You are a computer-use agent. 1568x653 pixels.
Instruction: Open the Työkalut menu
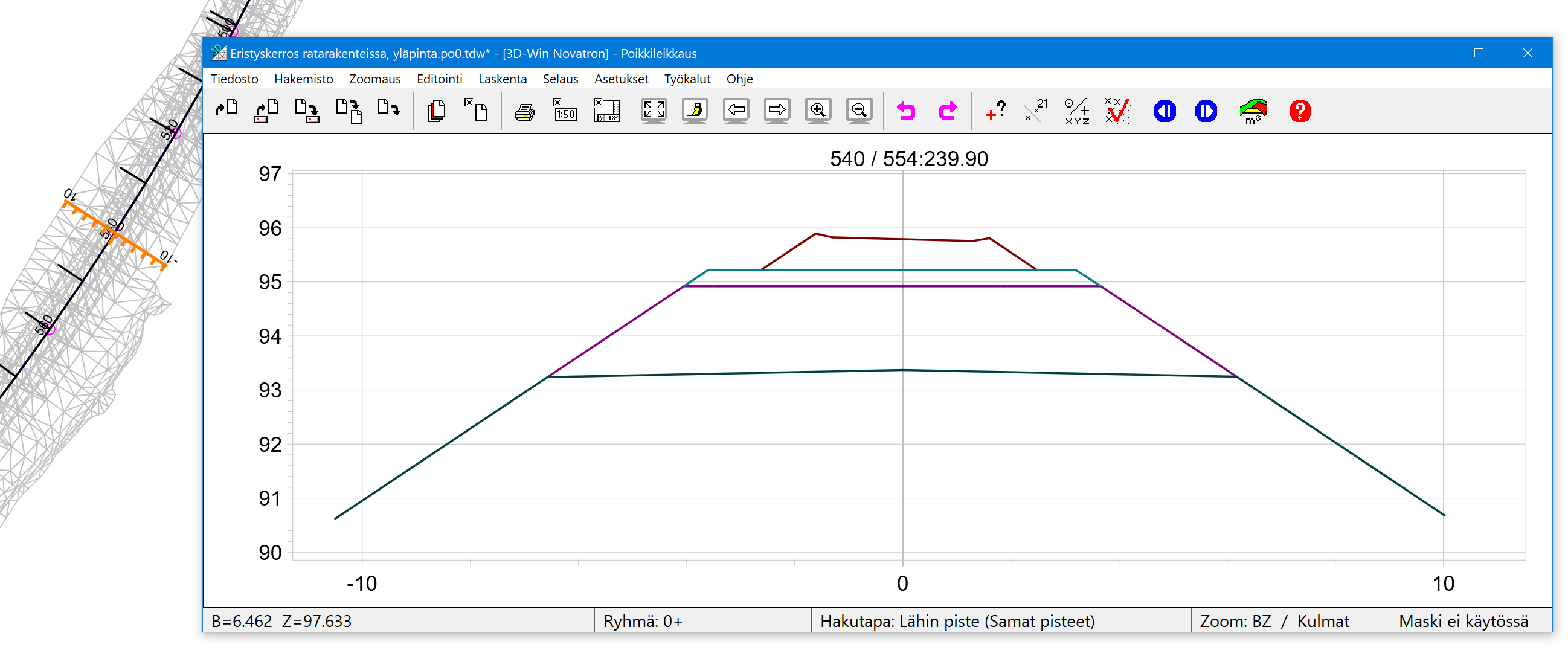click(687, 79)
